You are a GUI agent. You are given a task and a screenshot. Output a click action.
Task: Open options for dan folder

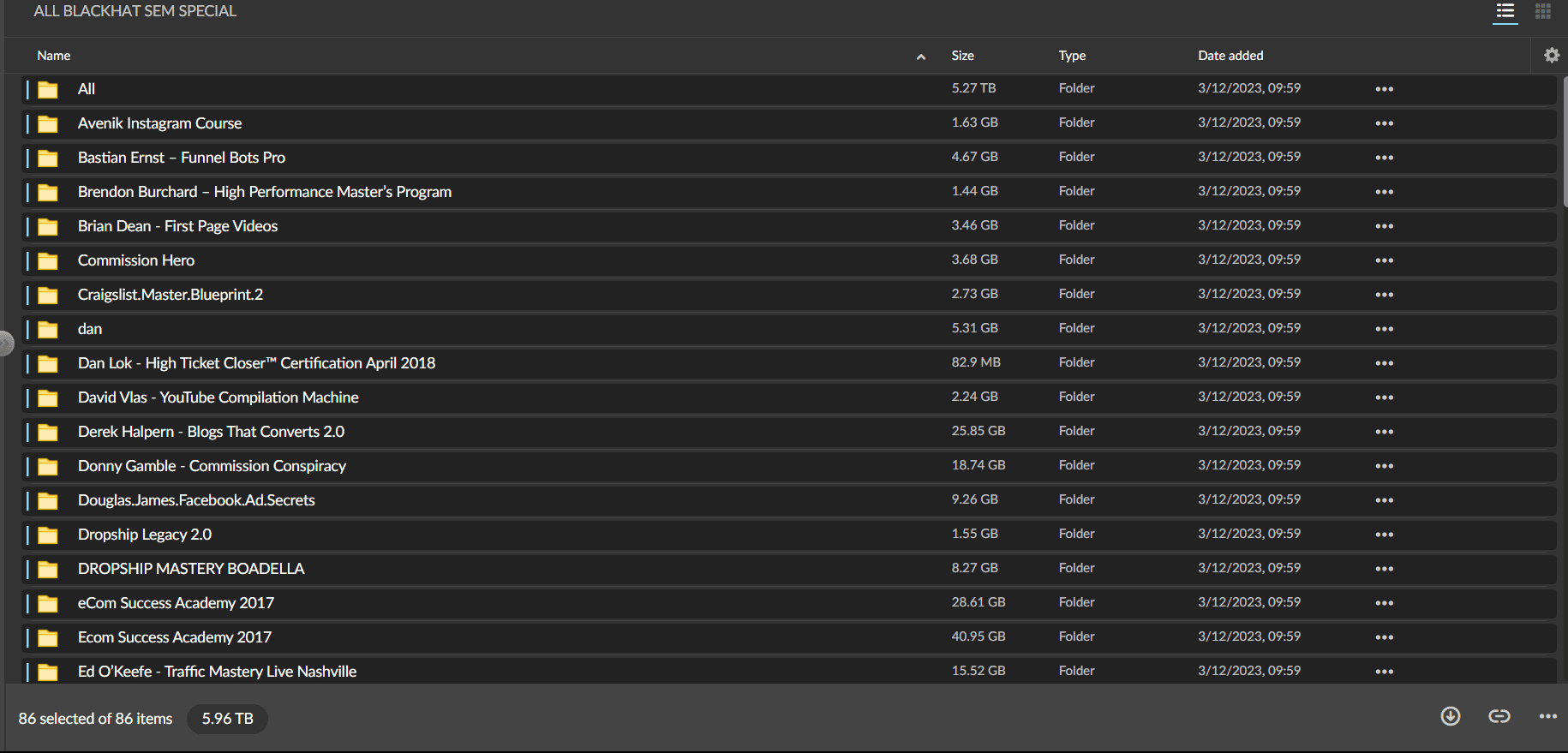(x=1385, y=329)
